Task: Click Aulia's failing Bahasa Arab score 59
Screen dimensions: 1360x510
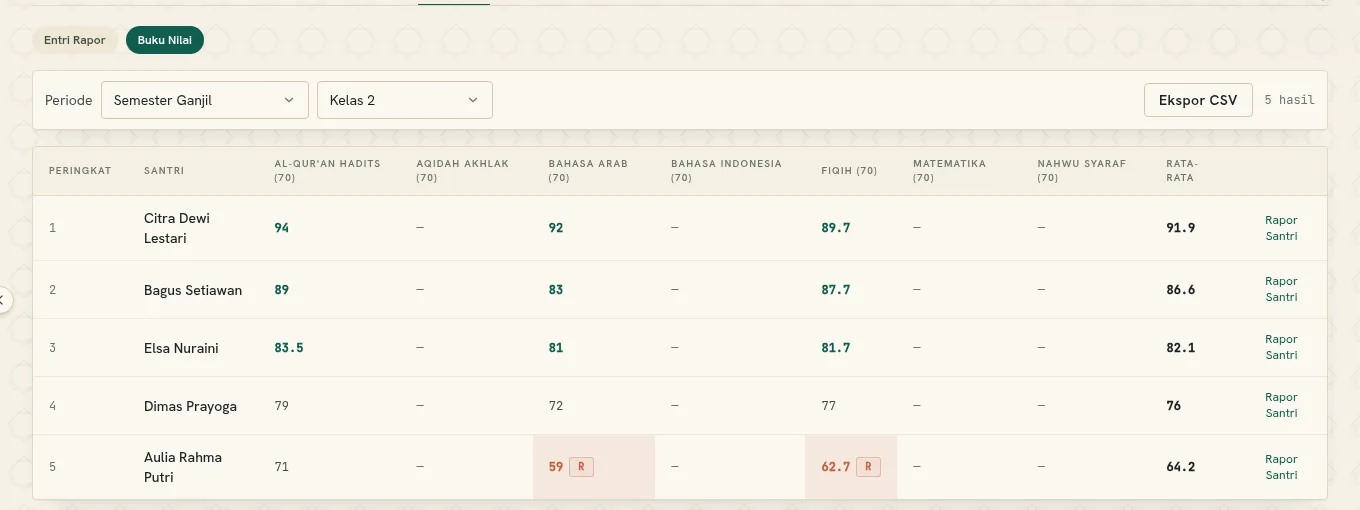Action: [556, 467]
